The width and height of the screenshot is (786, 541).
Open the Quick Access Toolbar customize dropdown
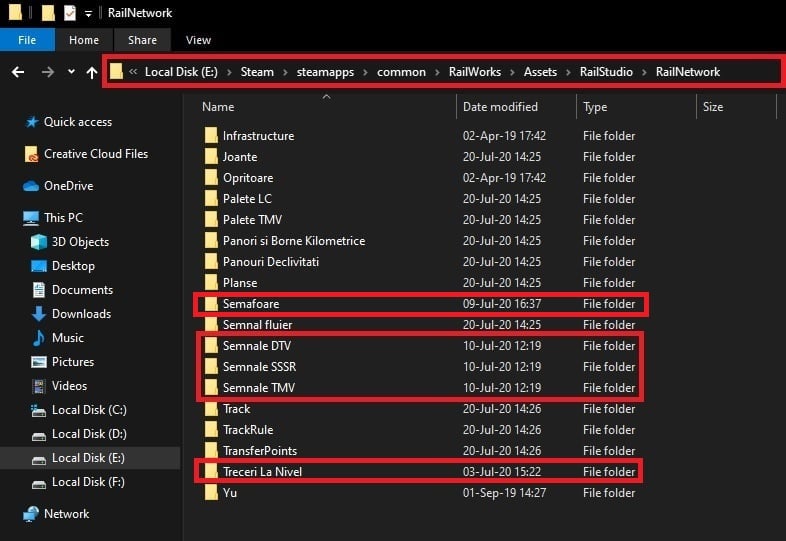(88, 13)
